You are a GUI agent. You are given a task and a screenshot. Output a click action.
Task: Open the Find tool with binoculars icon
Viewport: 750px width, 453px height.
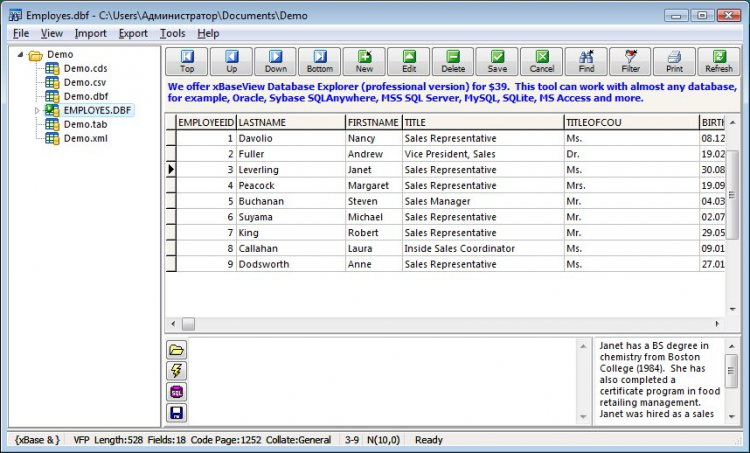pos(586,61)
